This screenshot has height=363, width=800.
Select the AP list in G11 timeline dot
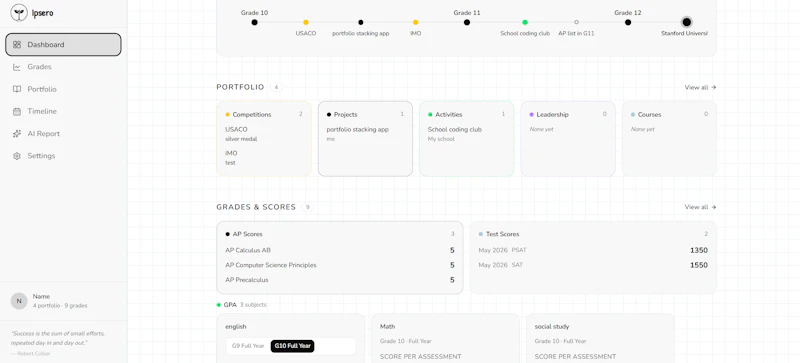pos(577,22)
